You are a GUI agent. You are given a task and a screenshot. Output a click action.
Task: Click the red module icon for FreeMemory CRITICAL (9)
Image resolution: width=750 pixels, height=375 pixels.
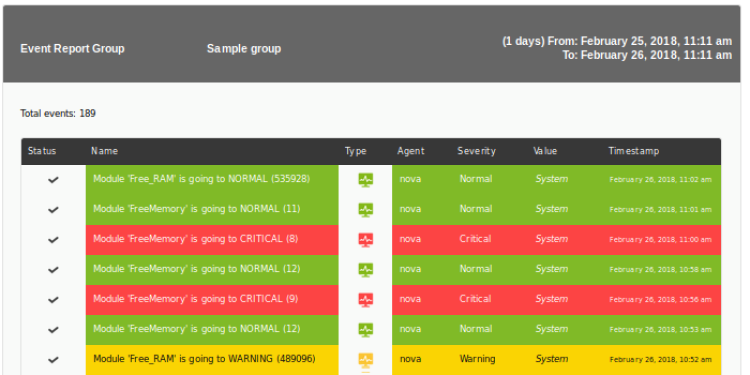pos(365,300)
